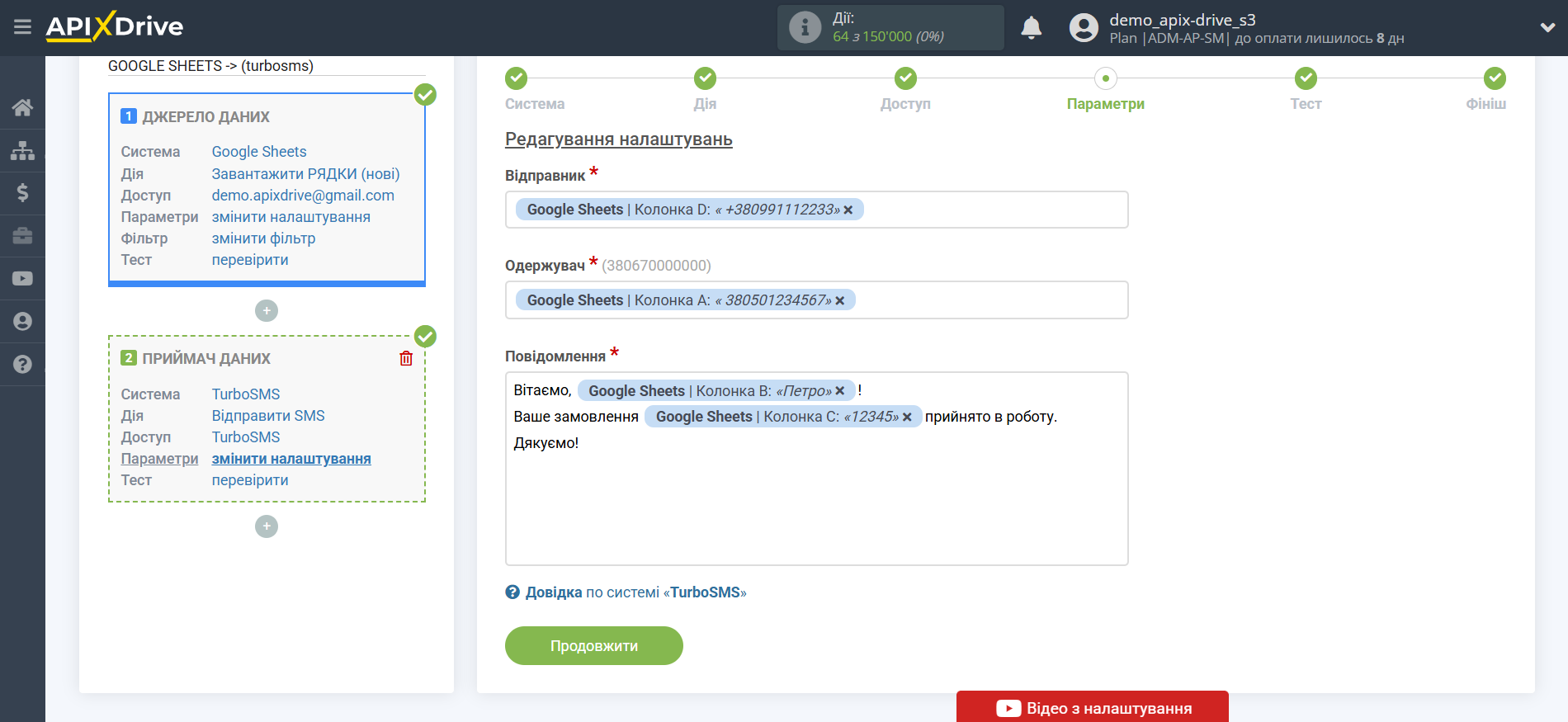The image size is (1568, 722).
Task: Open YouTube video icon in sidebar
Action: tap(22, 279)
